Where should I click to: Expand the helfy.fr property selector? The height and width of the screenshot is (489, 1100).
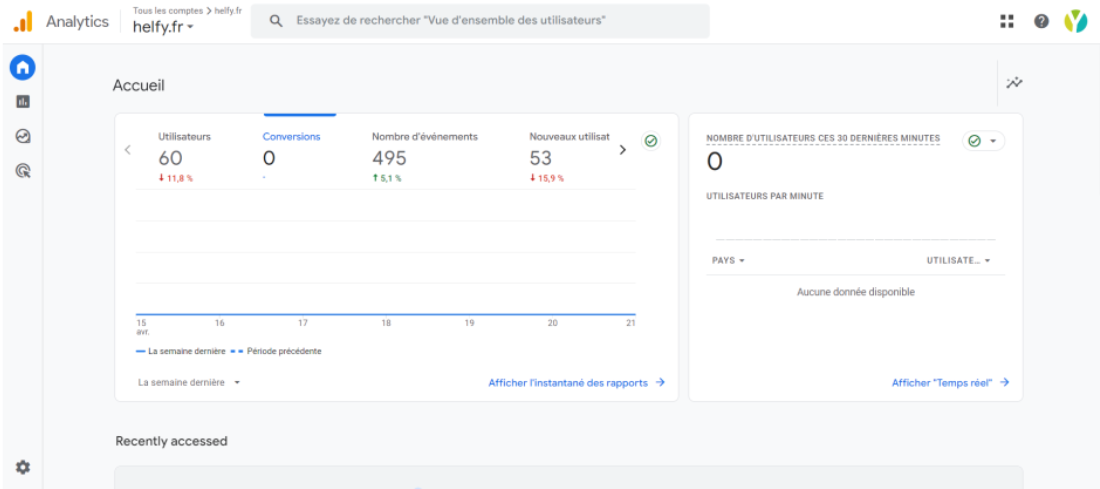pos(163,27)
